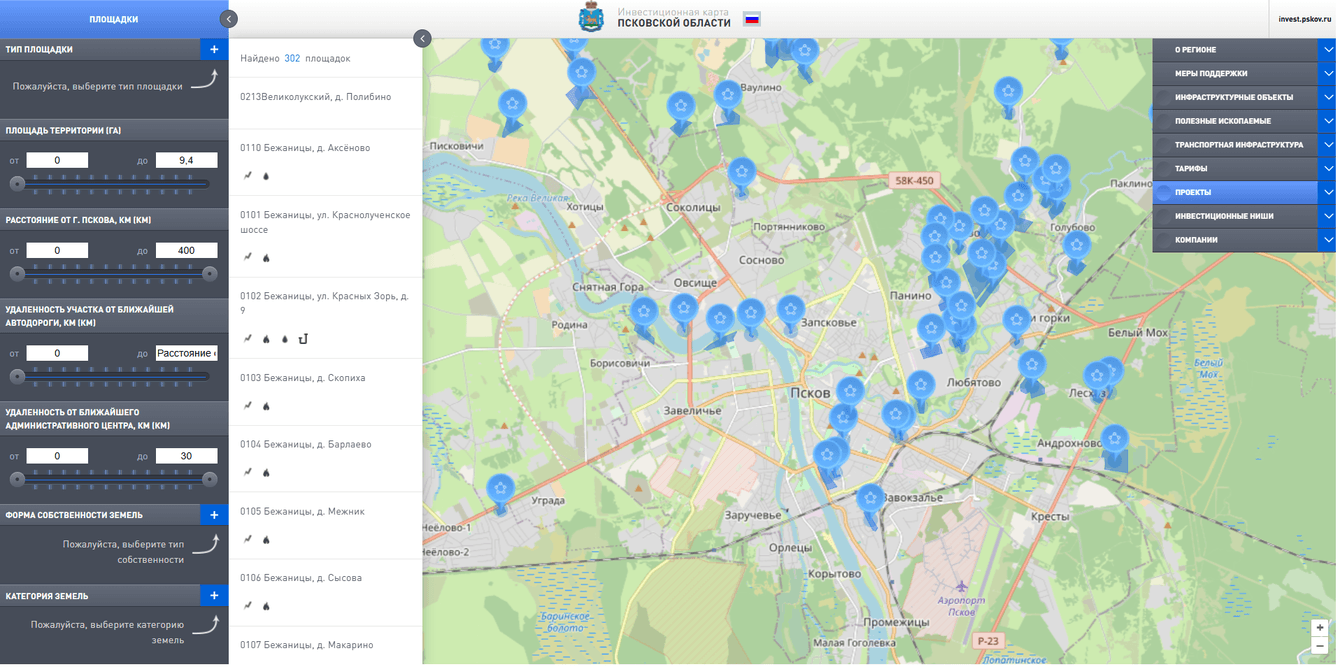The image size is (1340, 667).
Task: Open Меры поддержки menu item
Action: coord(1212,73)
